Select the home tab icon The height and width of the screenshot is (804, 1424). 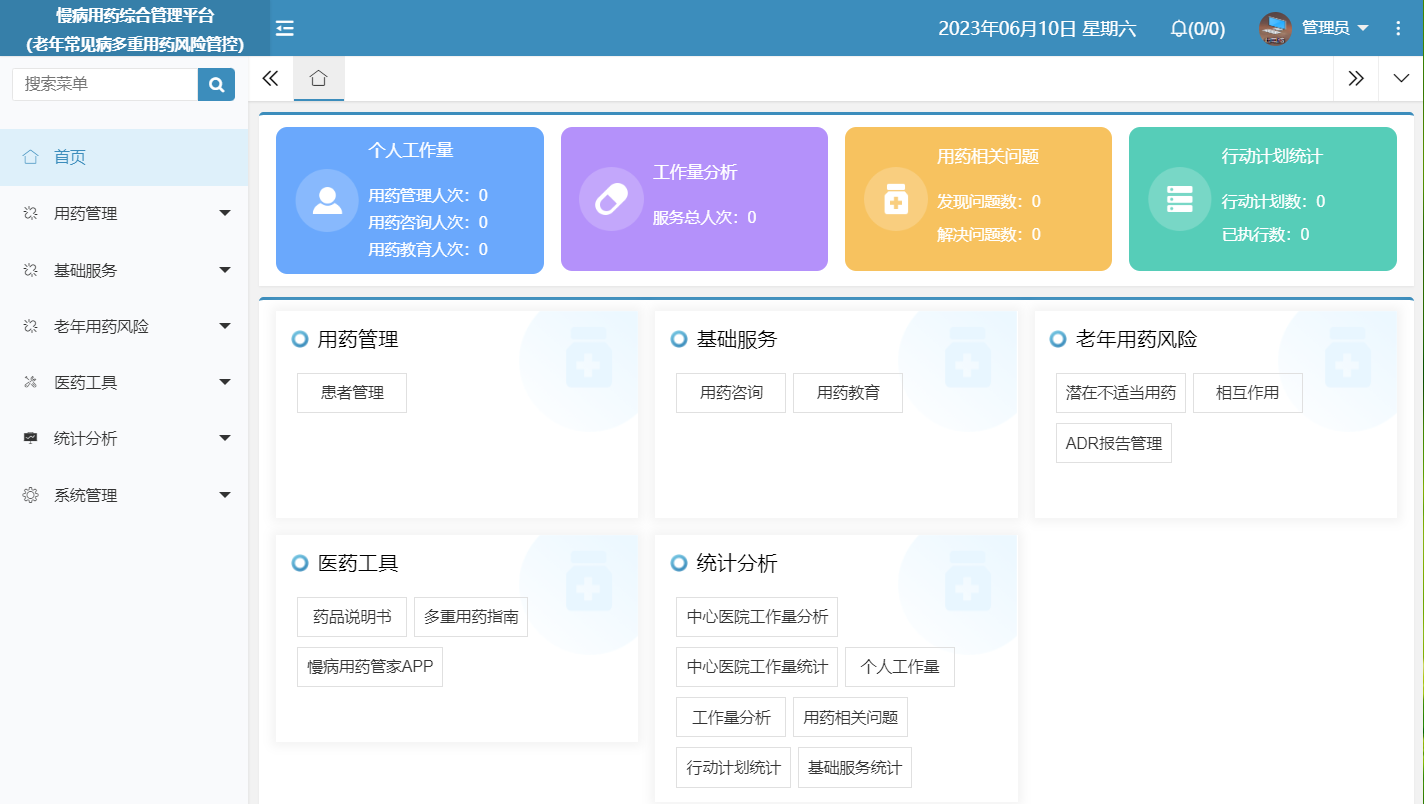pyautogui.click(x=319, y=78)
